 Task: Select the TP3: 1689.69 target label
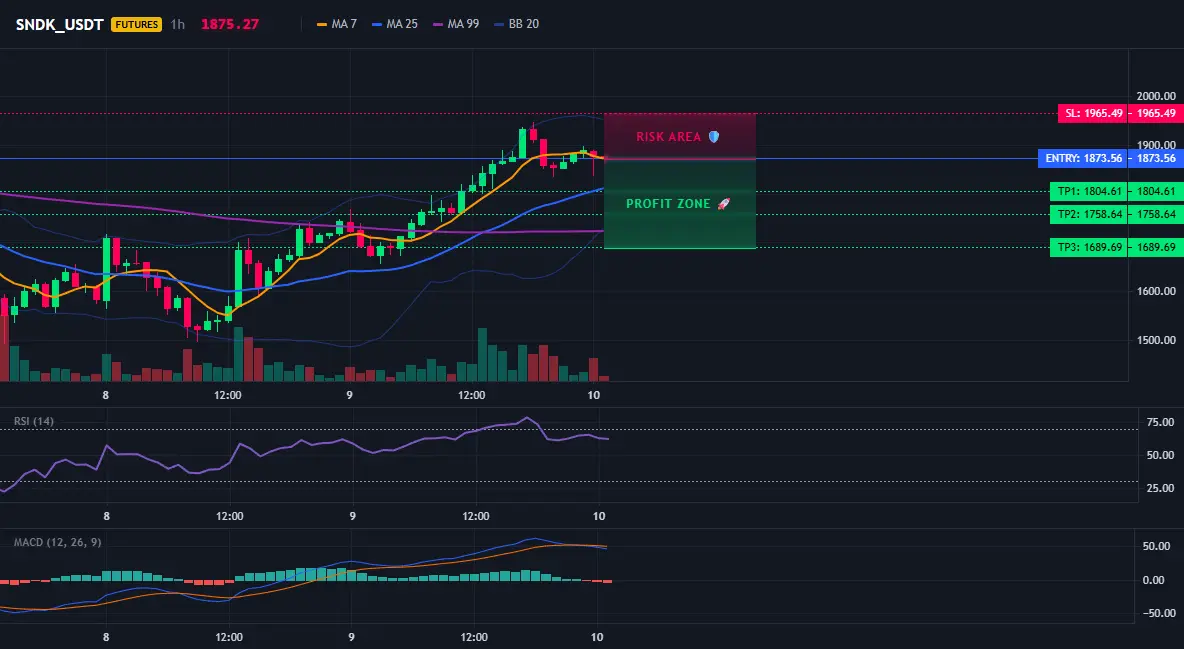pos(1089,247)
